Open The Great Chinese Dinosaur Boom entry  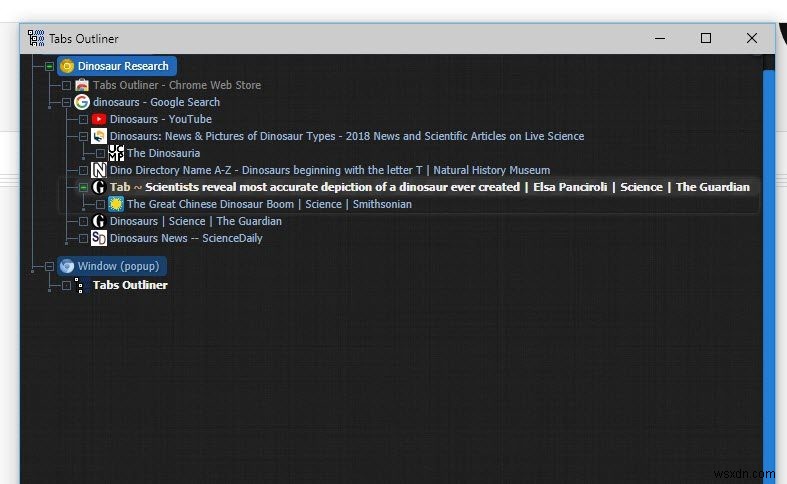click(269, 204)
